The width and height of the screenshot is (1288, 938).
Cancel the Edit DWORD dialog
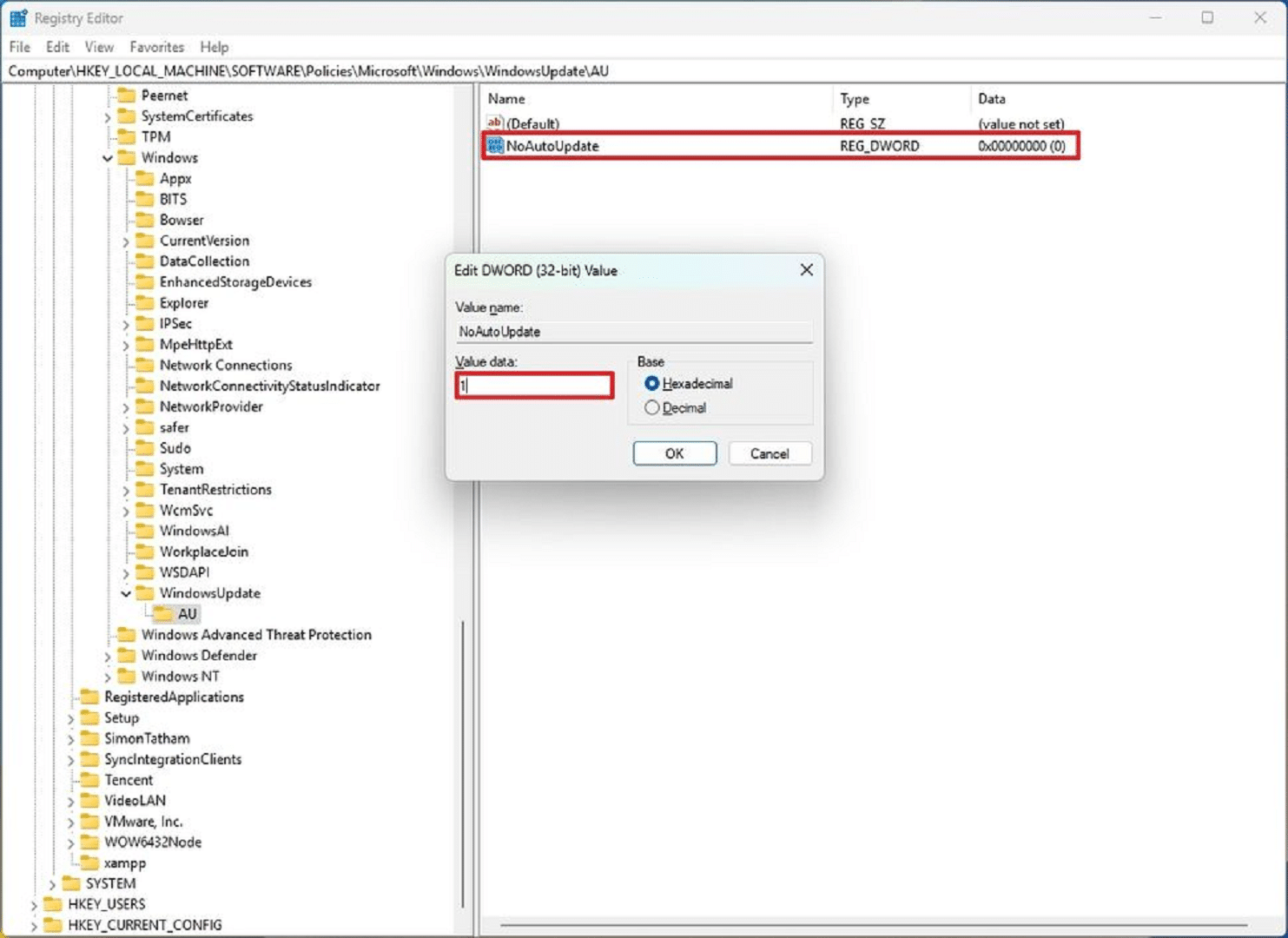769,453
